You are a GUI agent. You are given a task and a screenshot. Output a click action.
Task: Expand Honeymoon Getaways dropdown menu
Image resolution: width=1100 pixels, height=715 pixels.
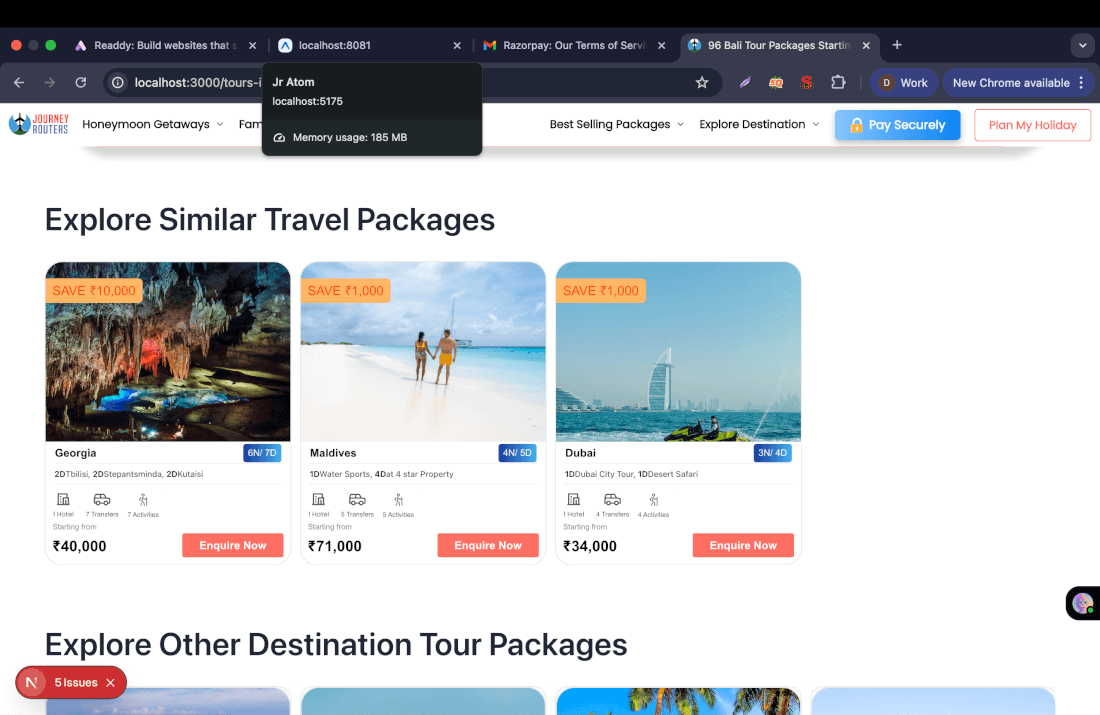click(153, 125)
